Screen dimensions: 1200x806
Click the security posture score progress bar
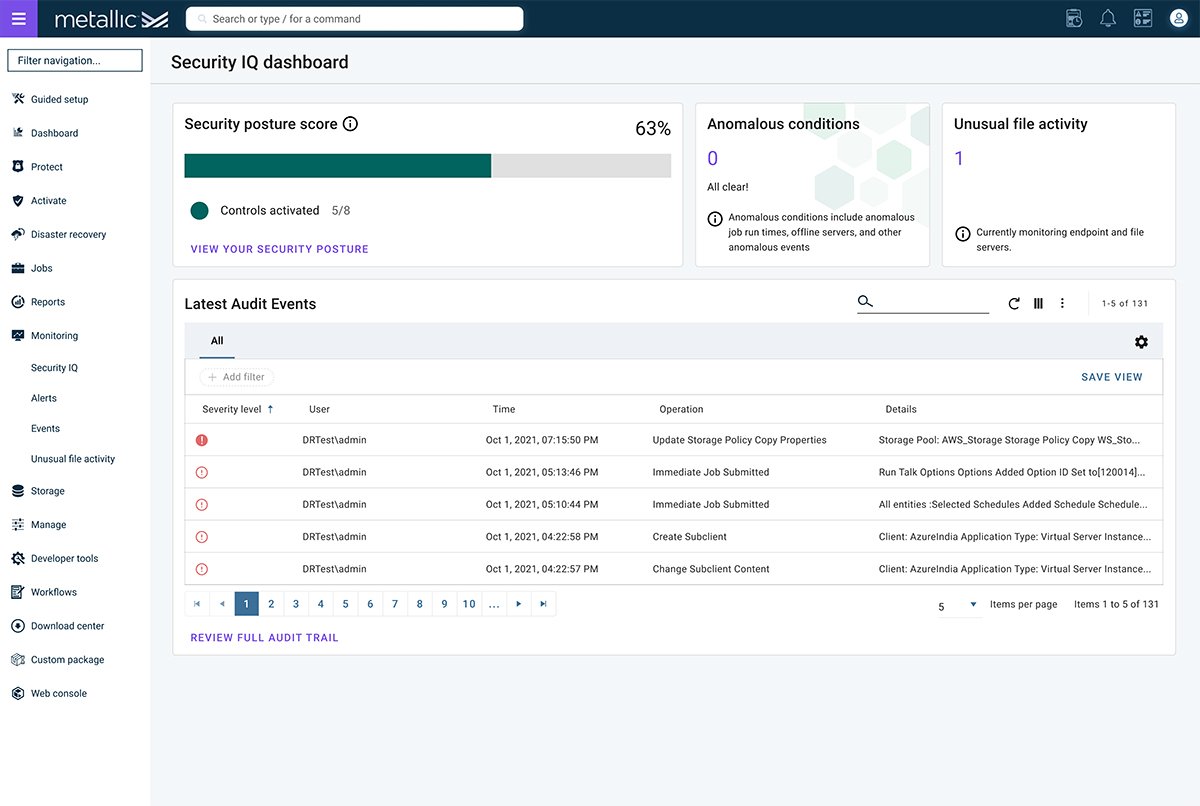tap(427, 165)
